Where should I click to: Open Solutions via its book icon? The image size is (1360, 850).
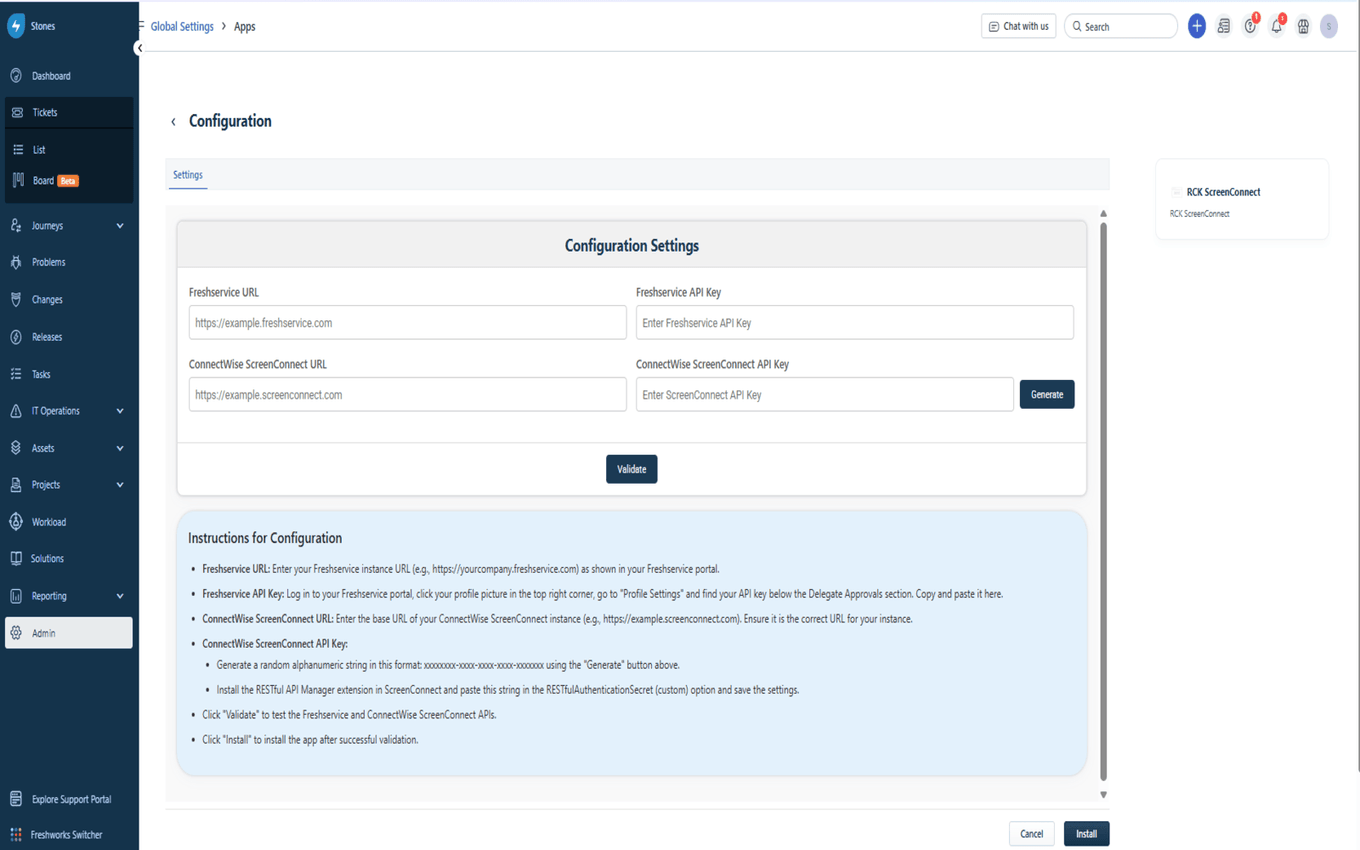point(16,559)
